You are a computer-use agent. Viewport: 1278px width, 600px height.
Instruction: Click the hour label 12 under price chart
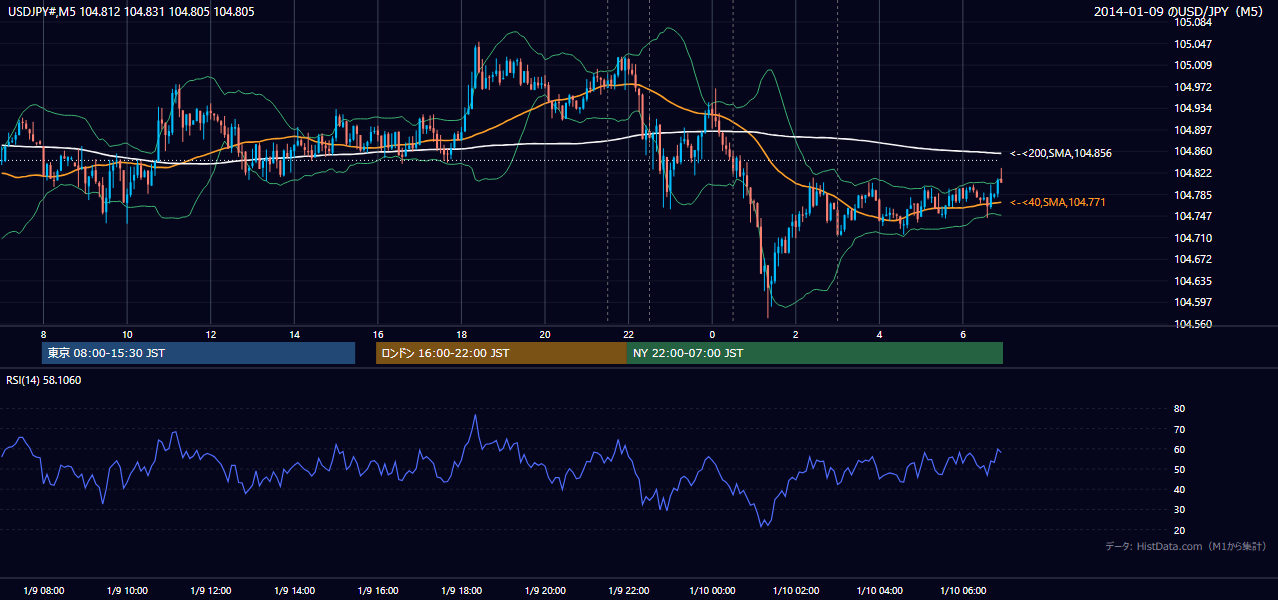click(x=210, y=334)
